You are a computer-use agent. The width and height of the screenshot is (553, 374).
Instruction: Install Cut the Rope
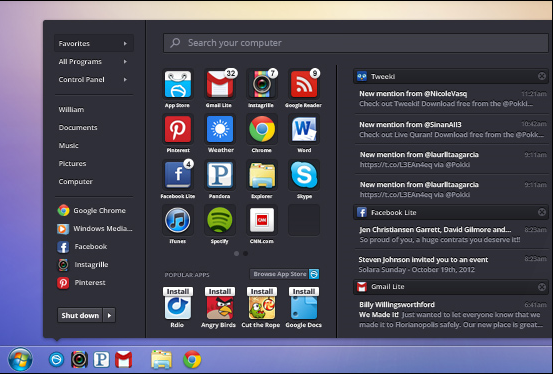point(262,291)
